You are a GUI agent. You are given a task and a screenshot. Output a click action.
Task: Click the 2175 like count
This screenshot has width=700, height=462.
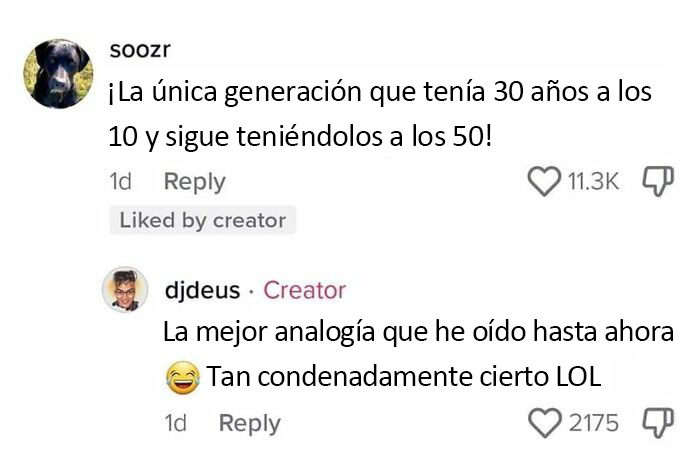594,423
